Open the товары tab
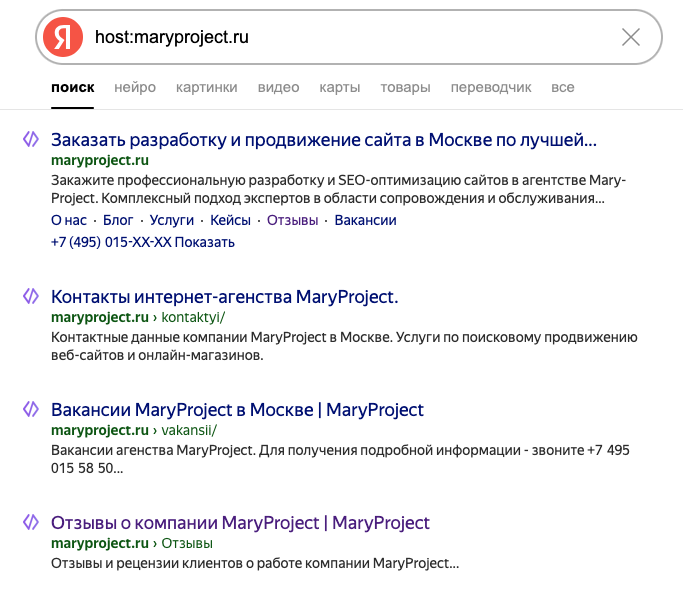Image resolution: width=683 pixels, height=601 pixels. [x=406, y=87]
